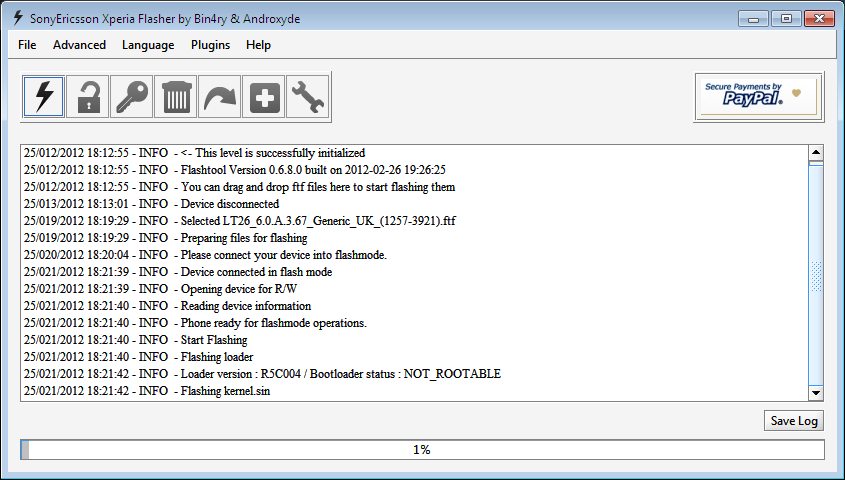845x480 pixels.
Task: Click the bootloader unlock padlock icon
Action: (x=88, y=97)
